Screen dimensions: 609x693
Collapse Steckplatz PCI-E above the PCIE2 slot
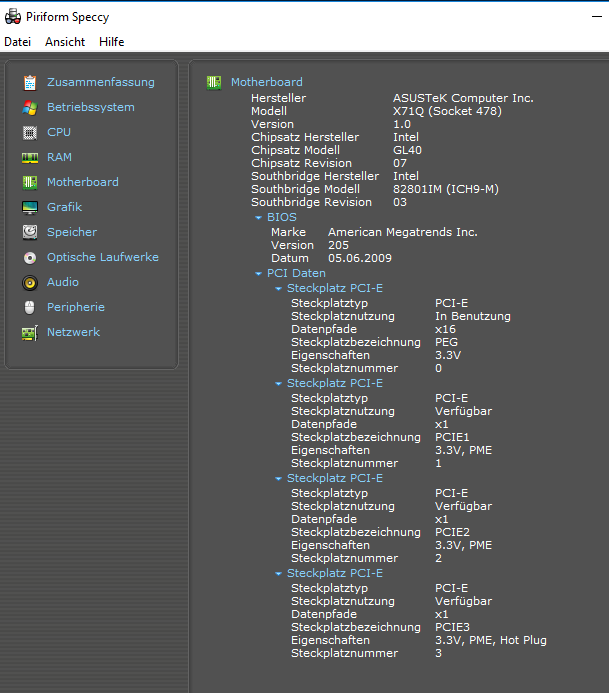(x=278, y=479)
